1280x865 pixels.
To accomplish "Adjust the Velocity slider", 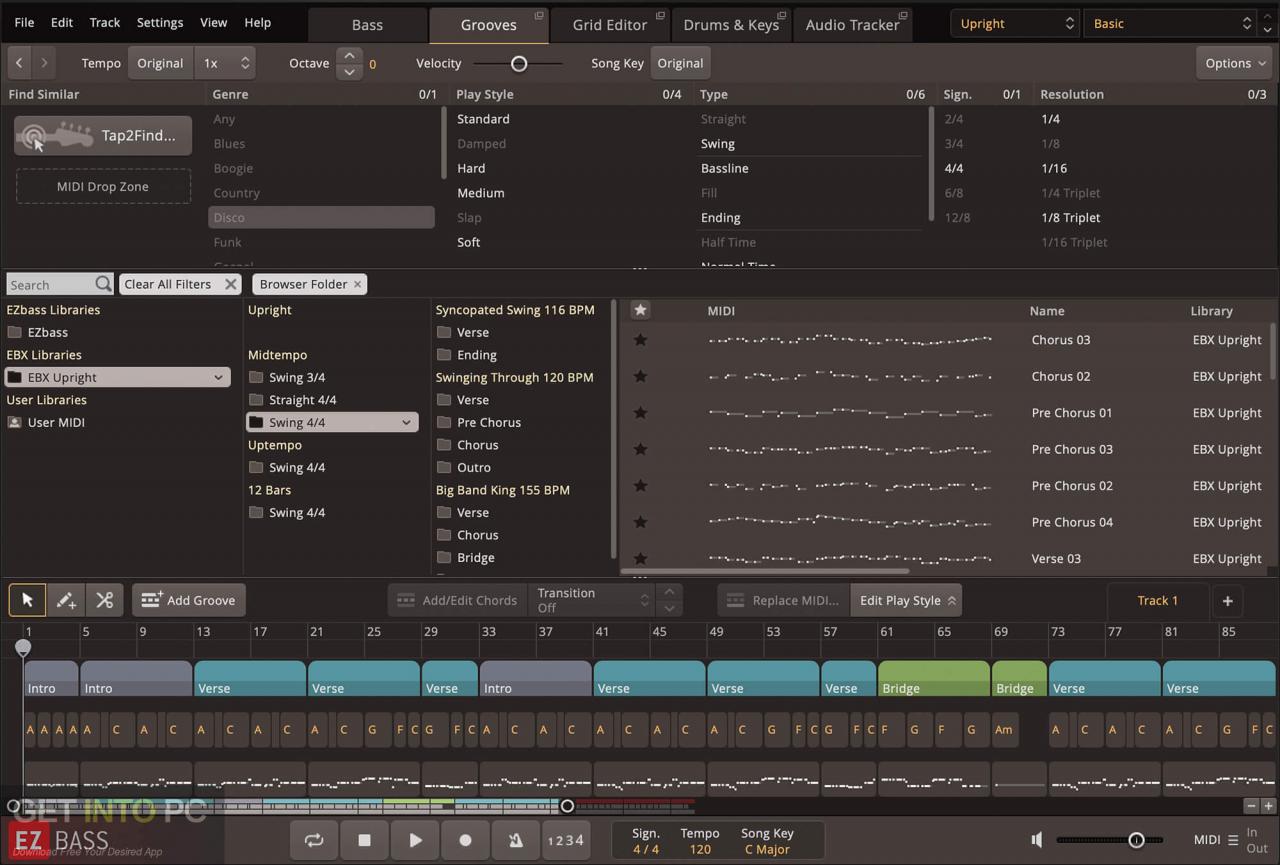I will point(518,63).
